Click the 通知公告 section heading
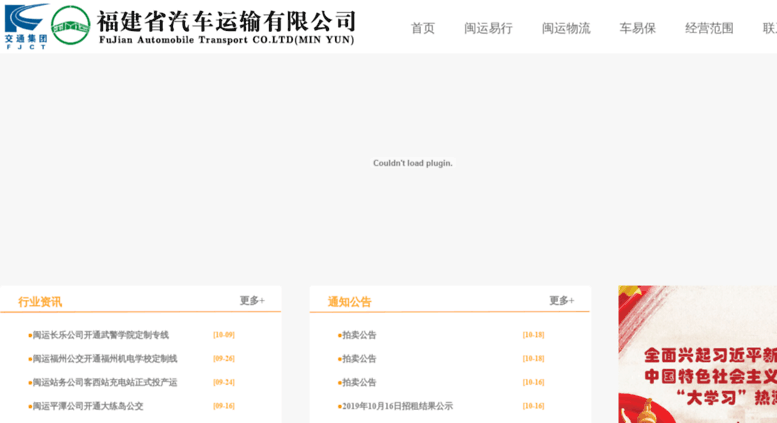Screen dimensions: 777x423 pyautogui.click(x=349, y=302)
